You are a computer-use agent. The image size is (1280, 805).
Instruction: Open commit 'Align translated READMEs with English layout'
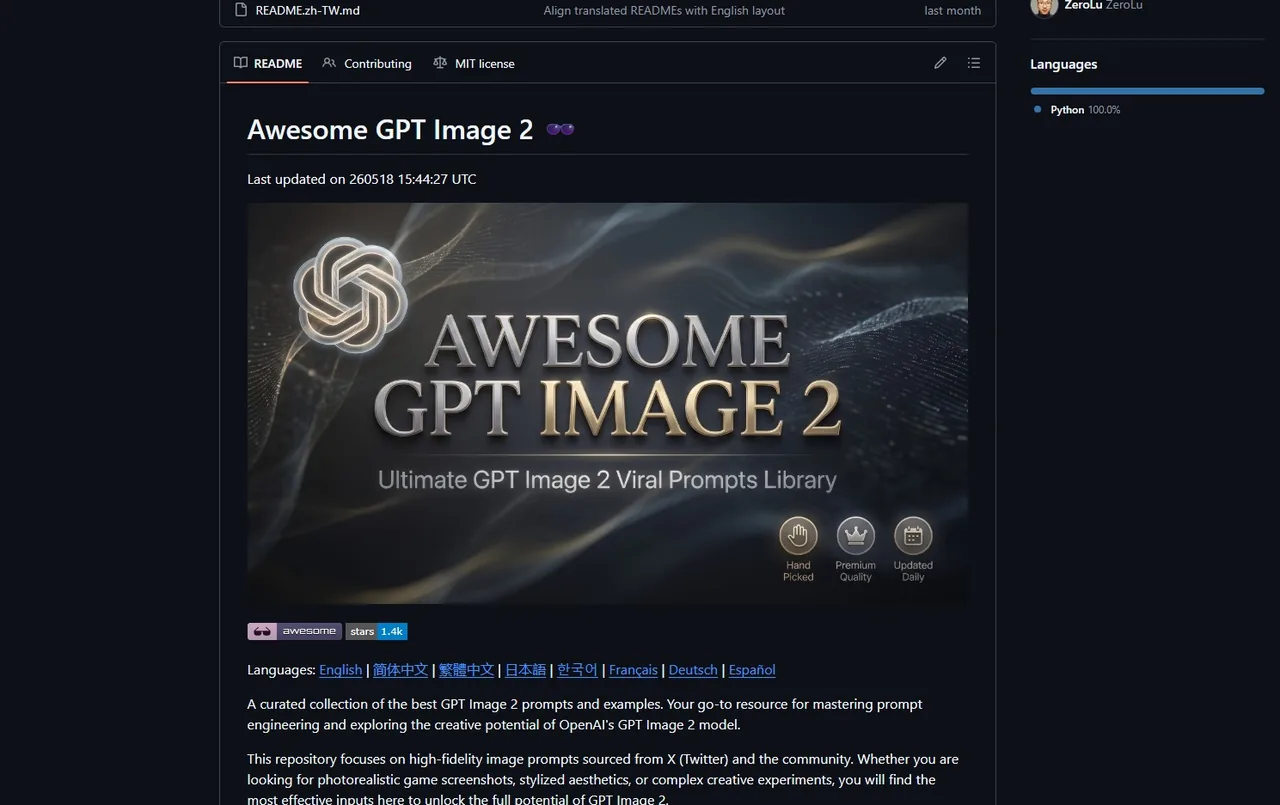pos(664,10)
